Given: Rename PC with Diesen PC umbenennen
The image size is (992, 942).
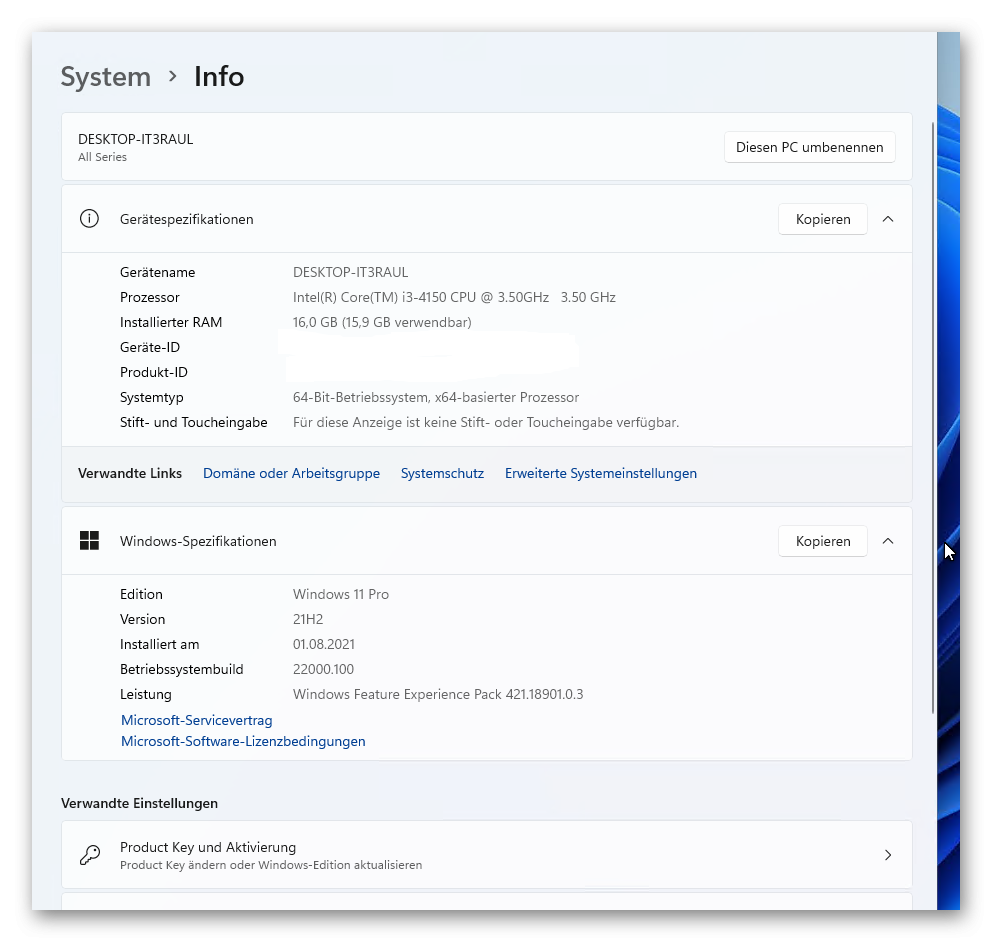Looking at the screenshot, I should (809, 147).
